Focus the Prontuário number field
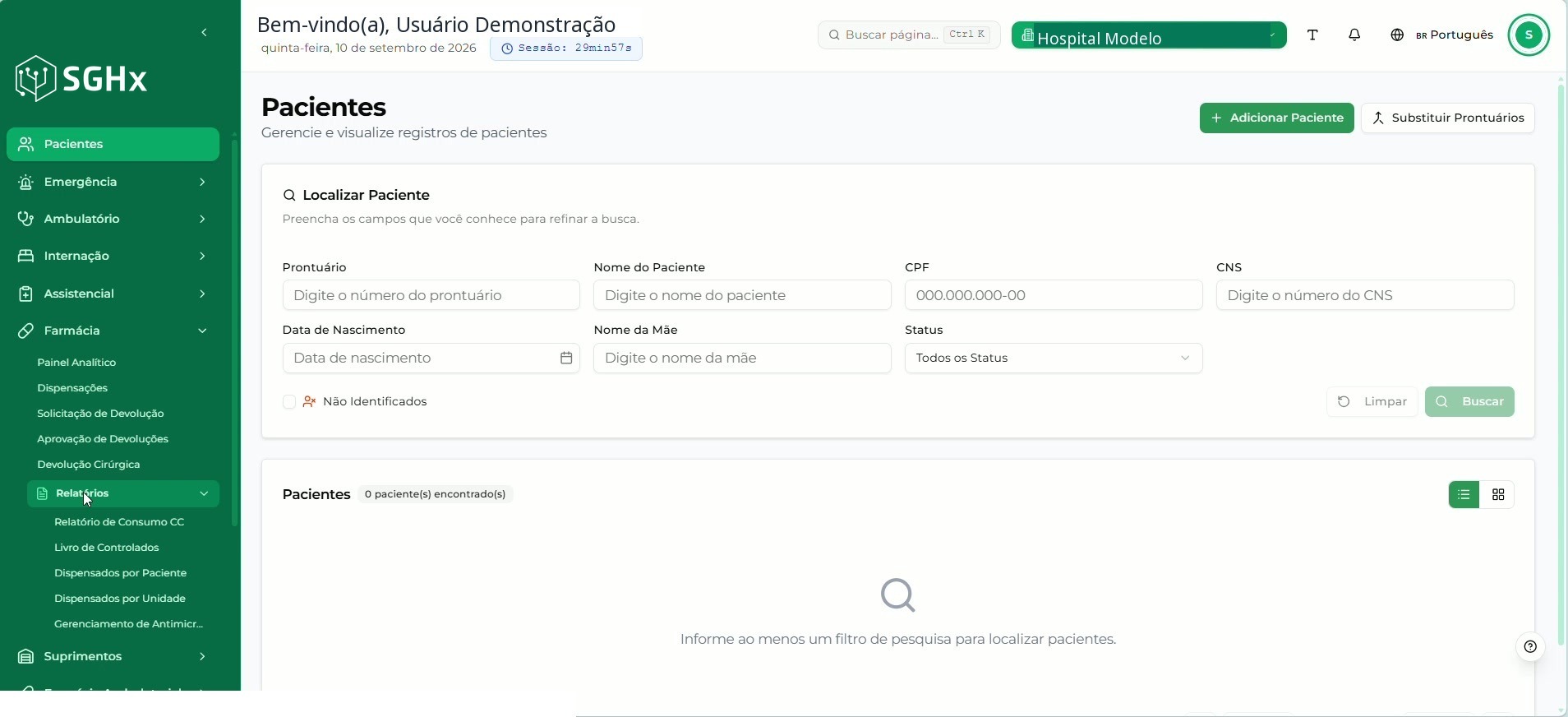This screenshot has height=717, width=1568. point(431,295)
